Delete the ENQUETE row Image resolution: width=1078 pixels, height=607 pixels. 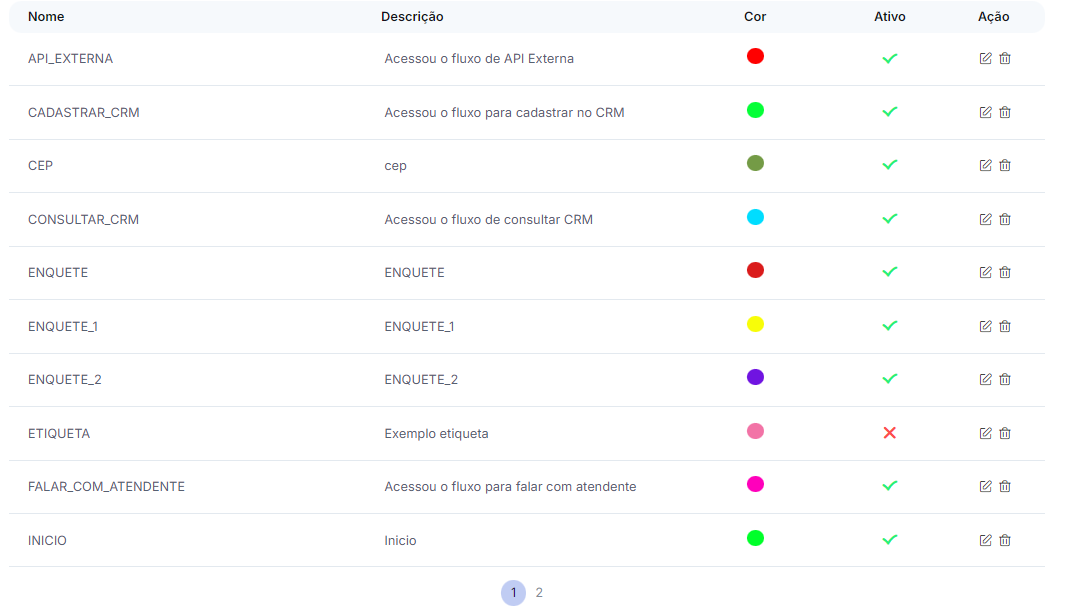click(x=1005, y=272)
